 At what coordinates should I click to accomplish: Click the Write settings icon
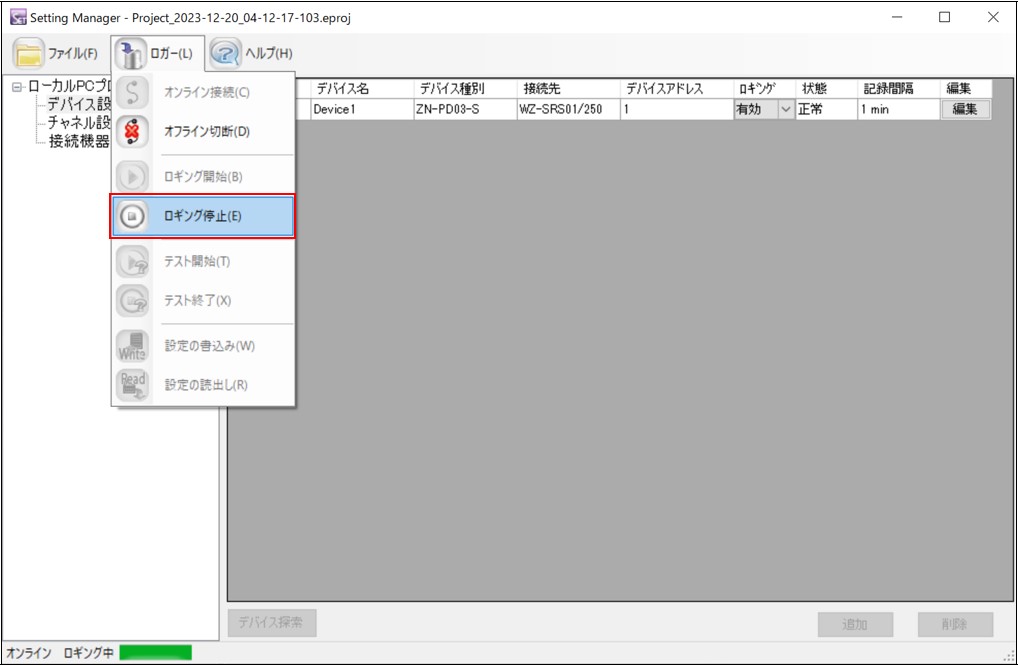(x=132, y=344)
